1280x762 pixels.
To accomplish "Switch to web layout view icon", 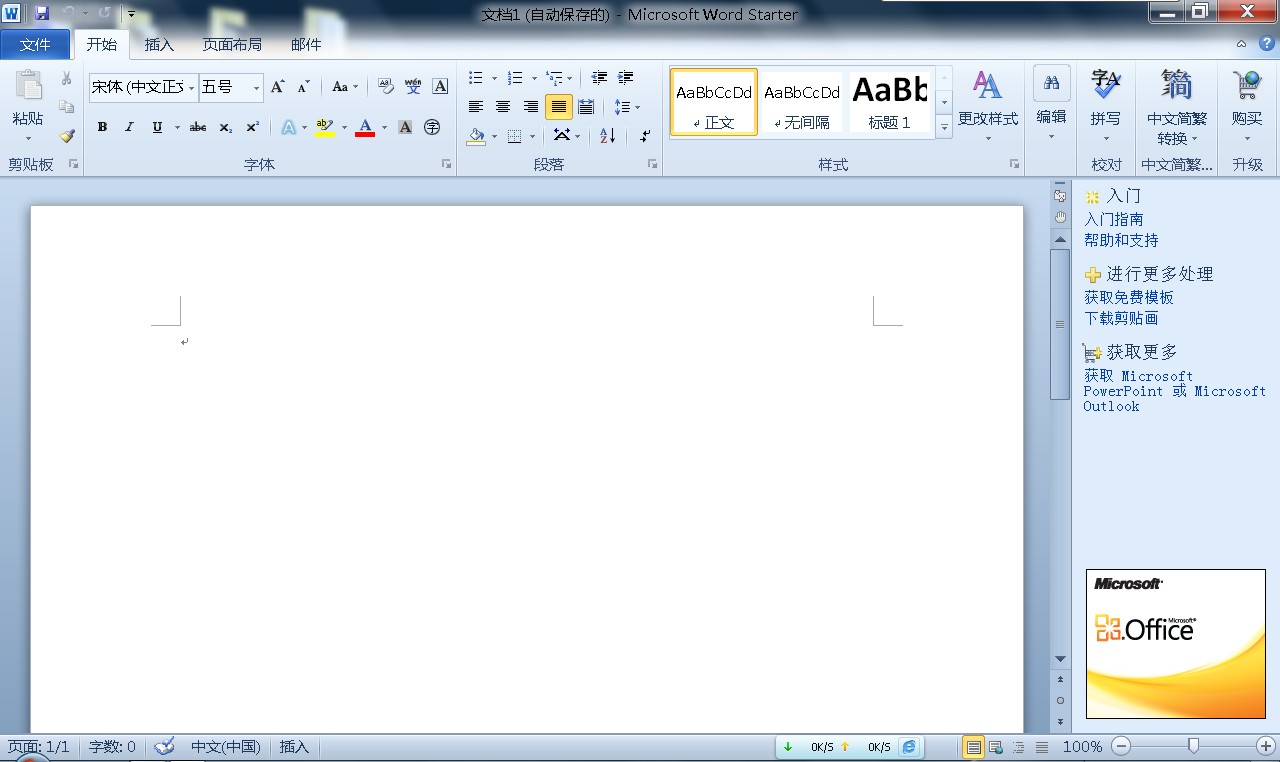I will [996, 747].
